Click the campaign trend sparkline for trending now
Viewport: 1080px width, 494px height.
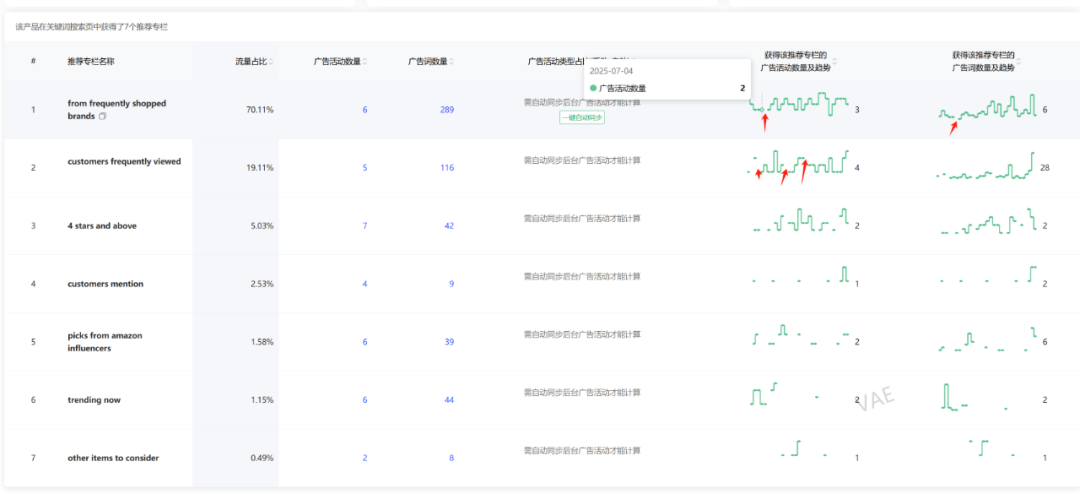coord(790,396)
